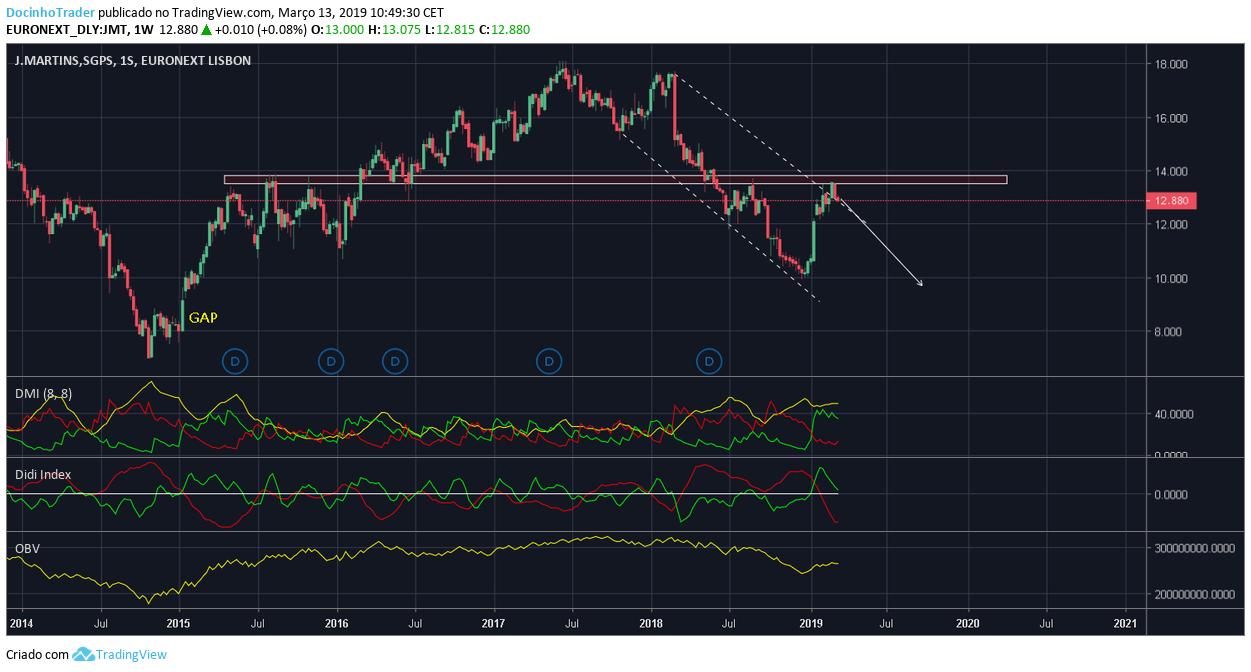Image resolution: width=1251 pixels, height=672 pixels.
Task: Click the TradingView cloud logo icon
Action: pyautogui.click(x=83, y=654)
